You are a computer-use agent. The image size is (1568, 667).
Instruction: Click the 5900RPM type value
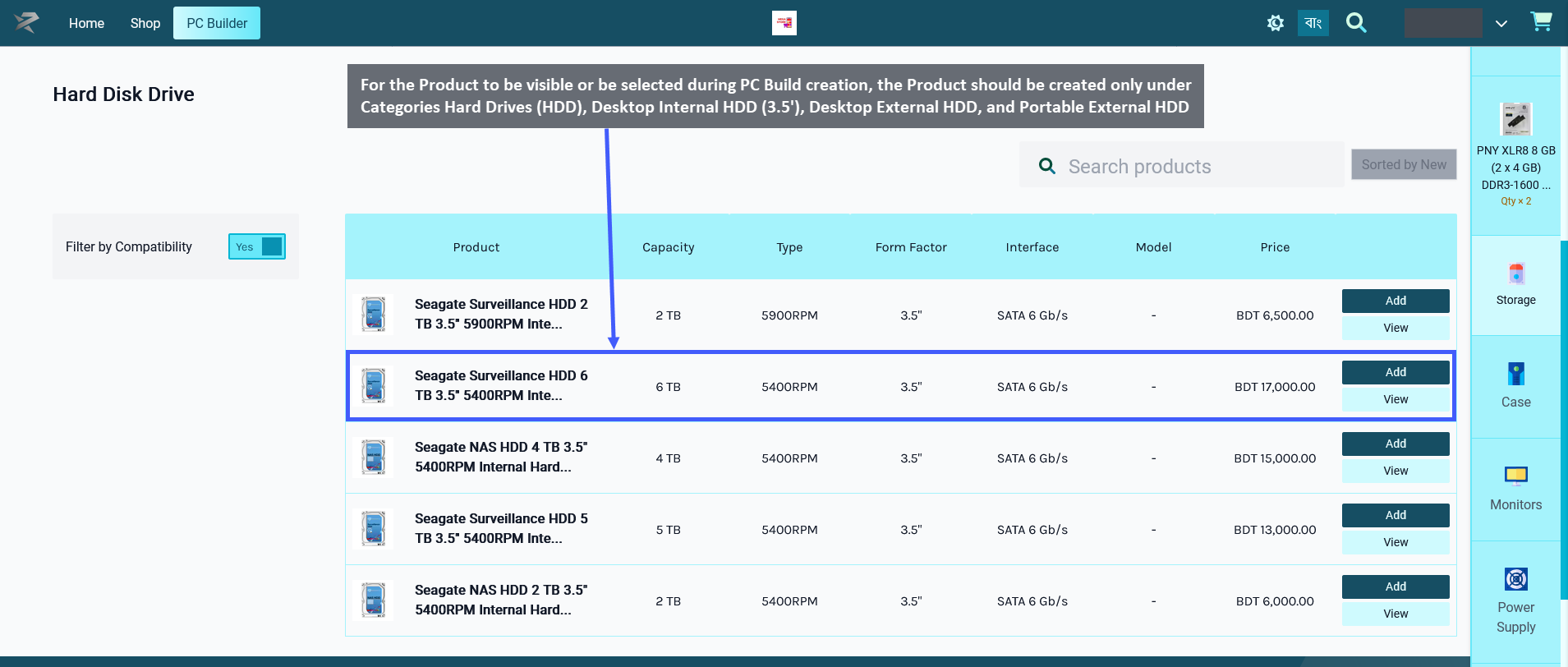[789, 315]
